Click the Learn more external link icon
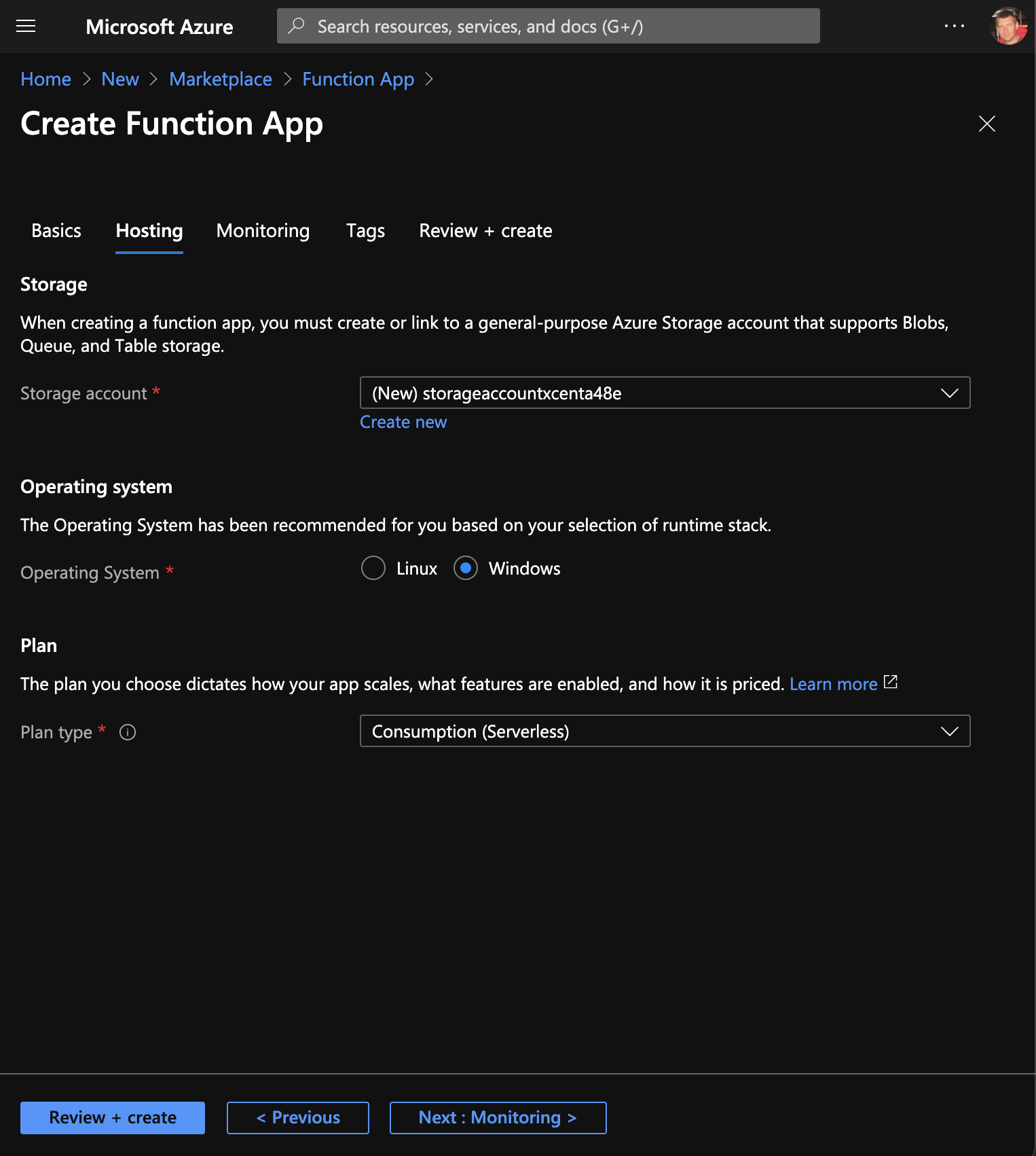Viewport: 1036px width, 1156px height. point(891,682)
